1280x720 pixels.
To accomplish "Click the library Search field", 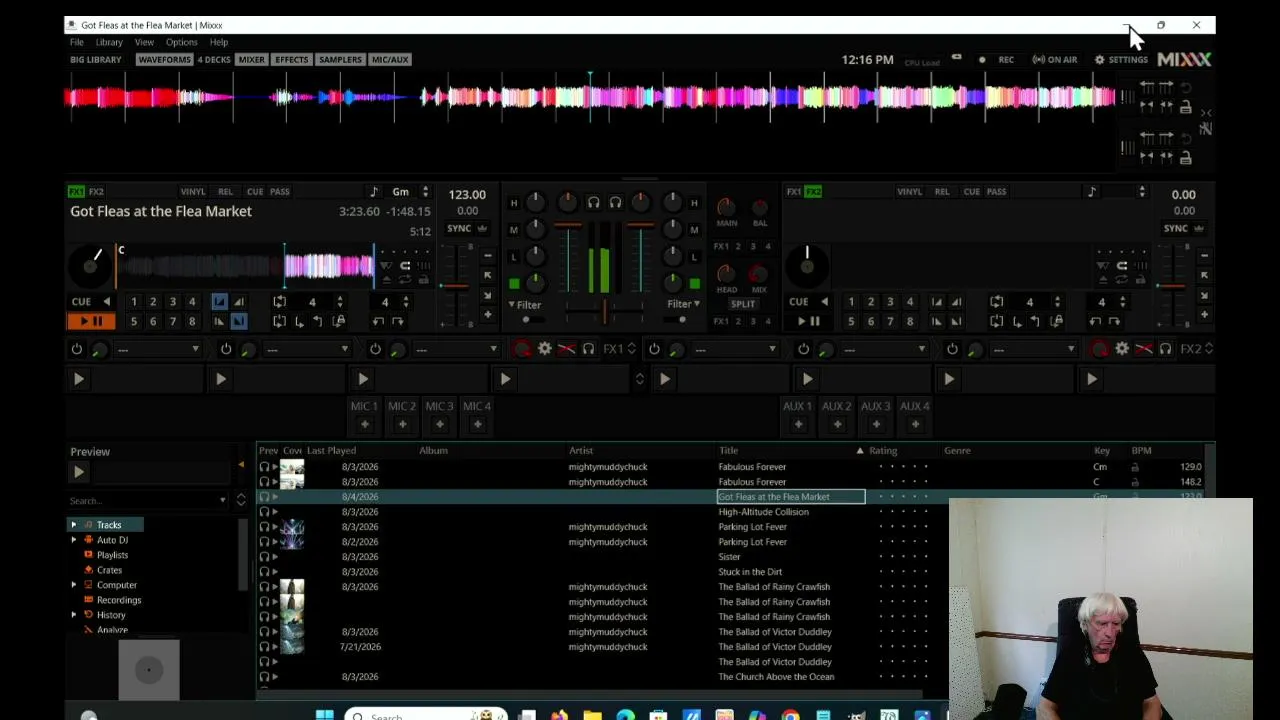I will pos(149,500).
